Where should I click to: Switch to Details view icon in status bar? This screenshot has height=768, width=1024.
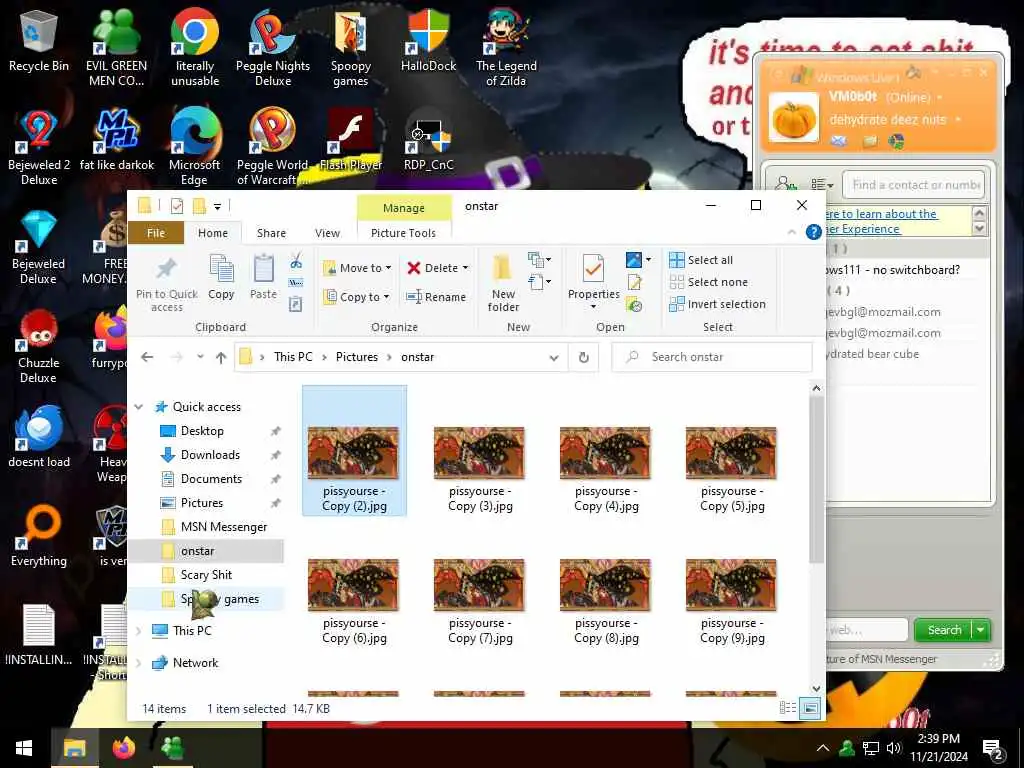coord(788,708)
